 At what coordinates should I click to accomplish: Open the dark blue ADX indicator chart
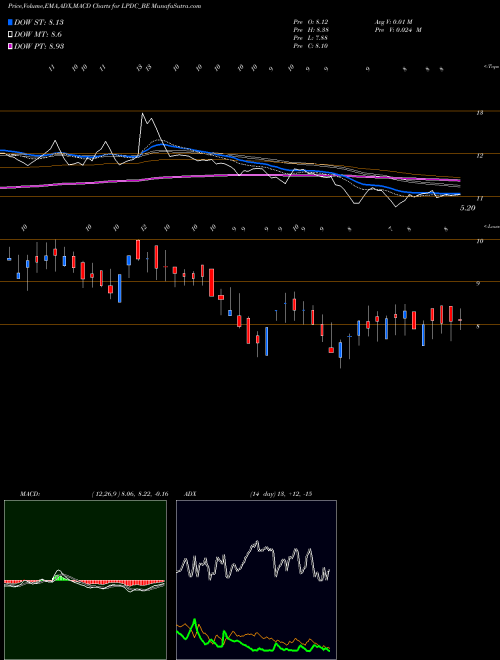pyautogui.click(x=256, y=580)
